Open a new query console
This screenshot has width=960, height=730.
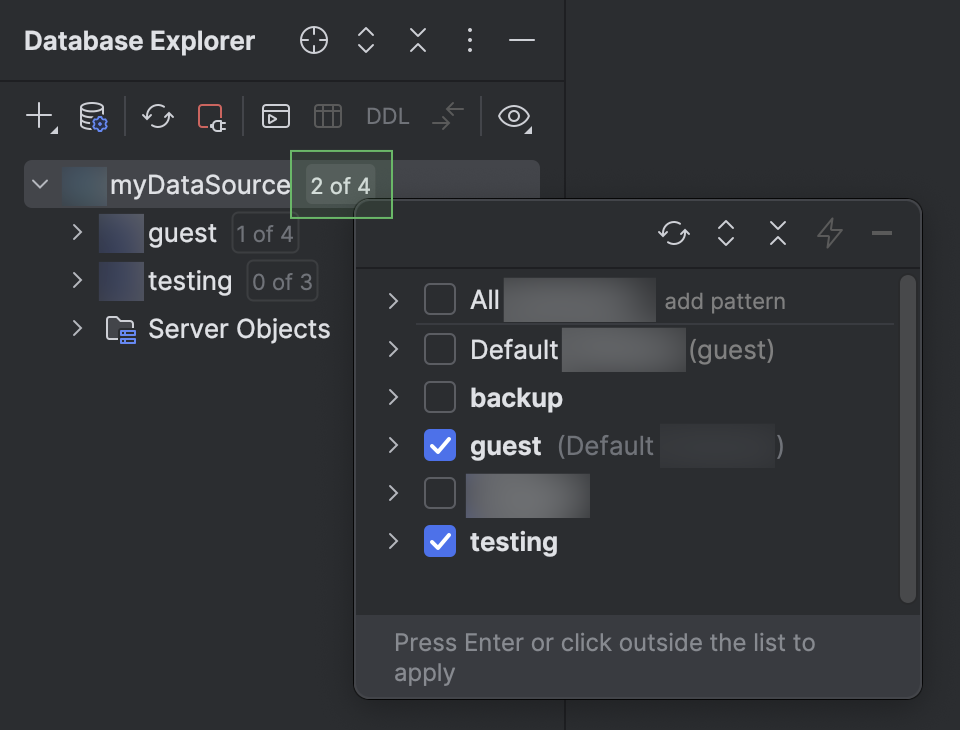click(x=275, y=116)
